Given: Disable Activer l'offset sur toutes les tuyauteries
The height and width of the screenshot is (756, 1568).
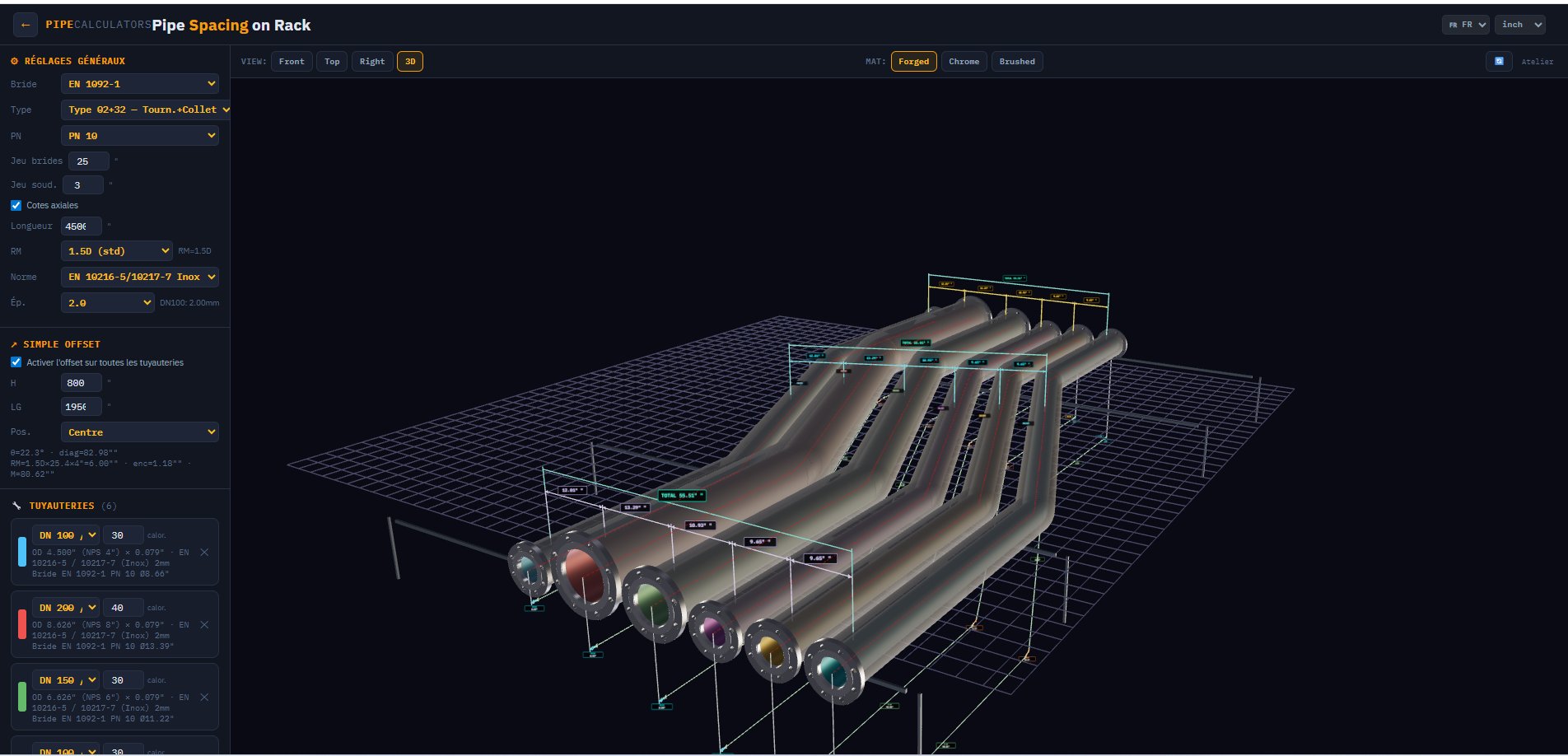Looking at the screenshot, I should click(16, 362).
